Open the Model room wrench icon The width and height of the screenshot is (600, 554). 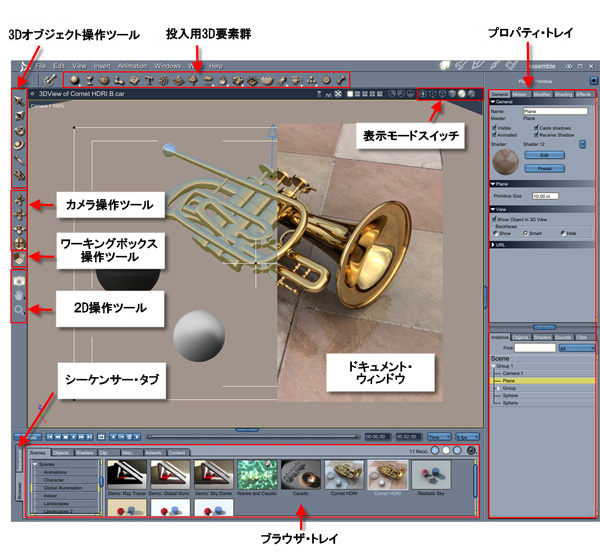pyautogui.click(x=461, y=66)
